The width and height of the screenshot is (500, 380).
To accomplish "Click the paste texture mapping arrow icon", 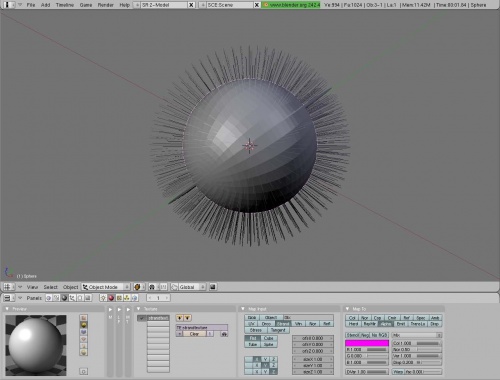I will [188, 318].
